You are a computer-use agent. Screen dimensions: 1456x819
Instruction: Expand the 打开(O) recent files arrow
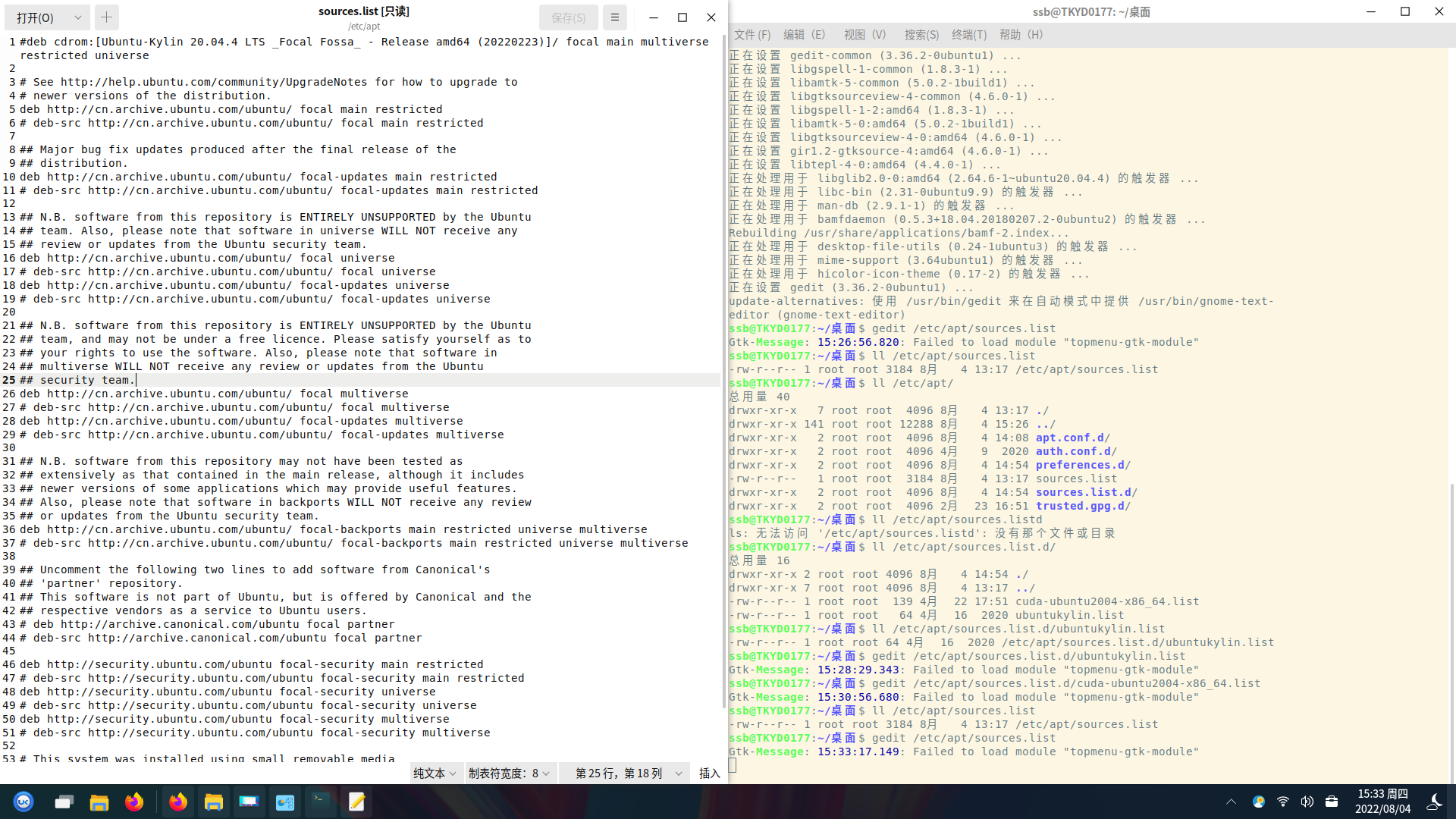77,17
